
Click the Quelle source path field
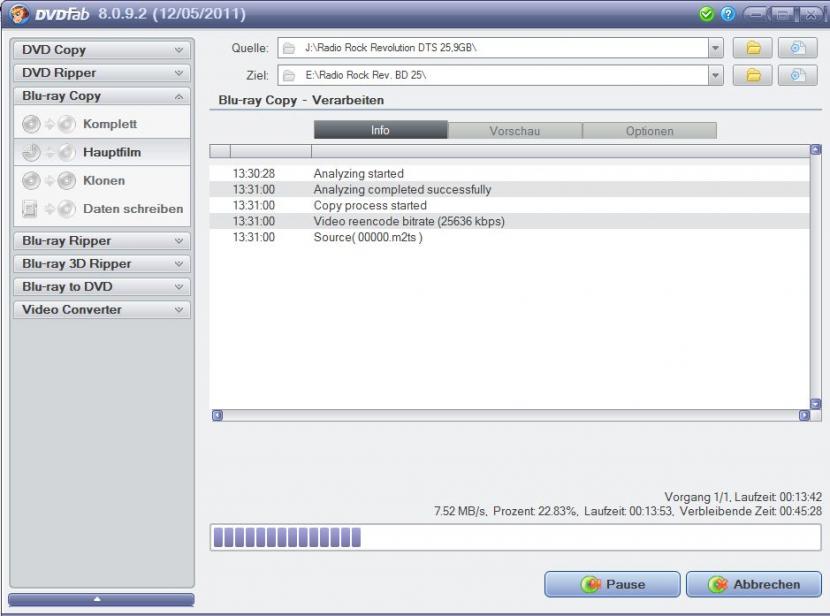pos(500,48)
